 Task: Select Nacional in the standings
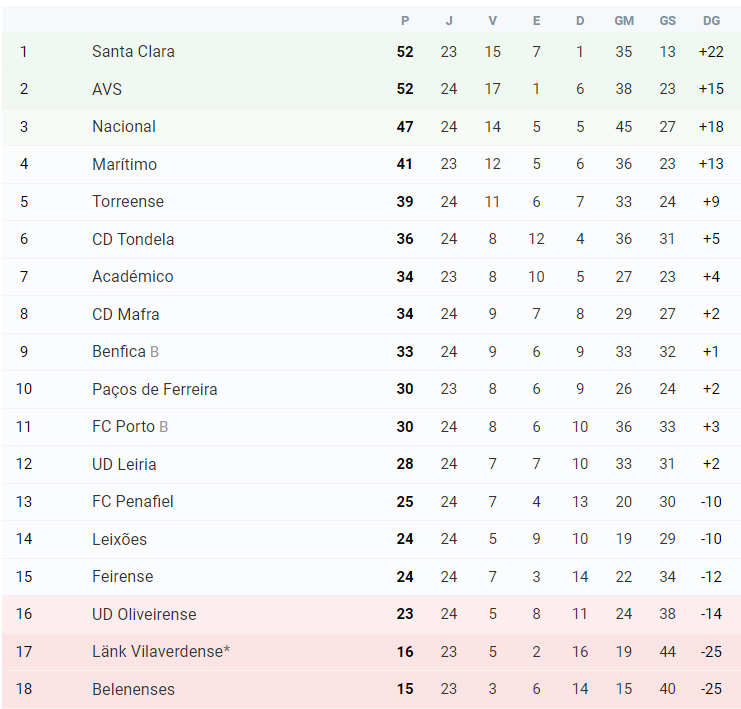click(124, 126)
